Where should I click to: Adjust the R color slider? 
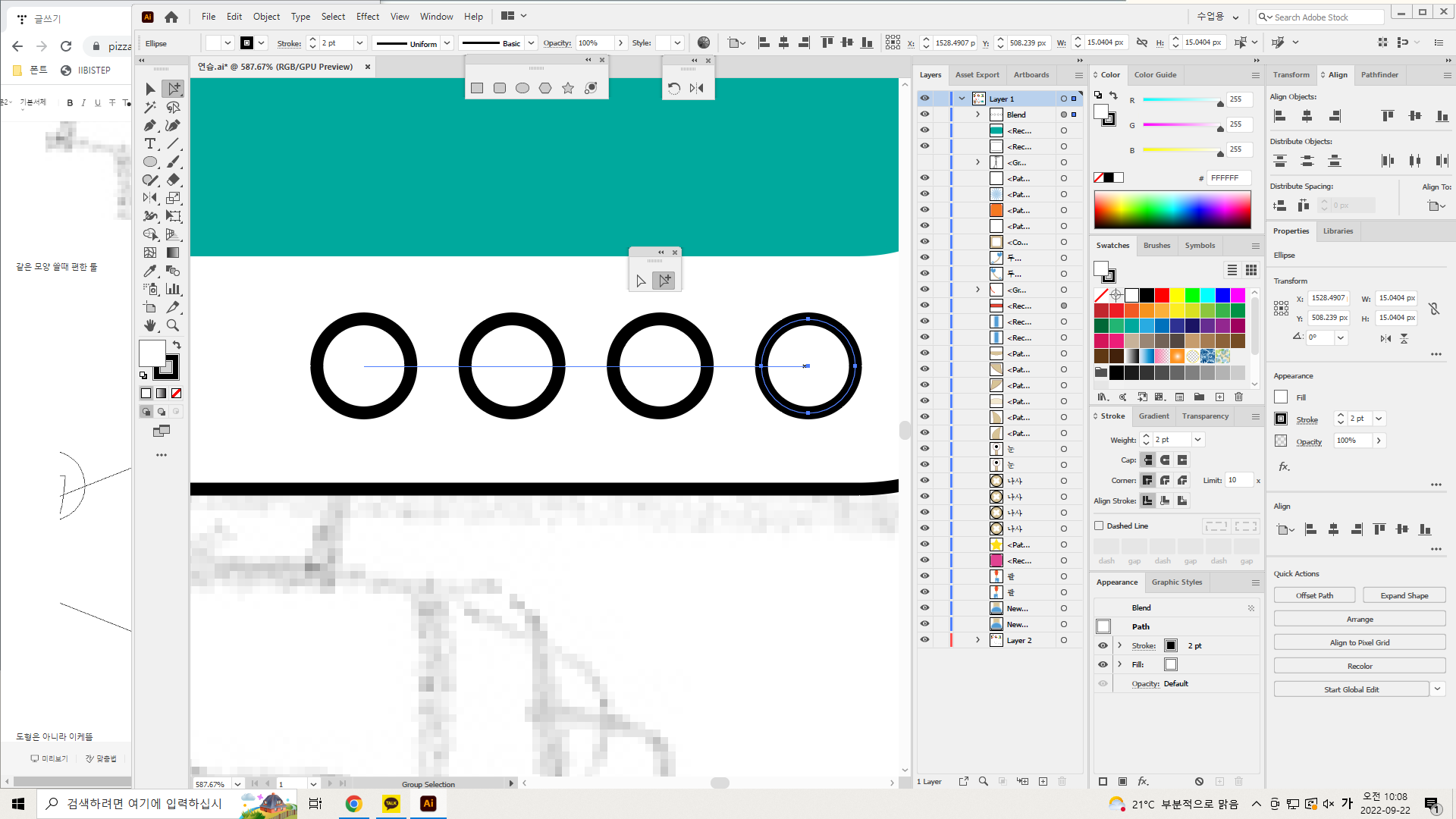pos(1183,100)
